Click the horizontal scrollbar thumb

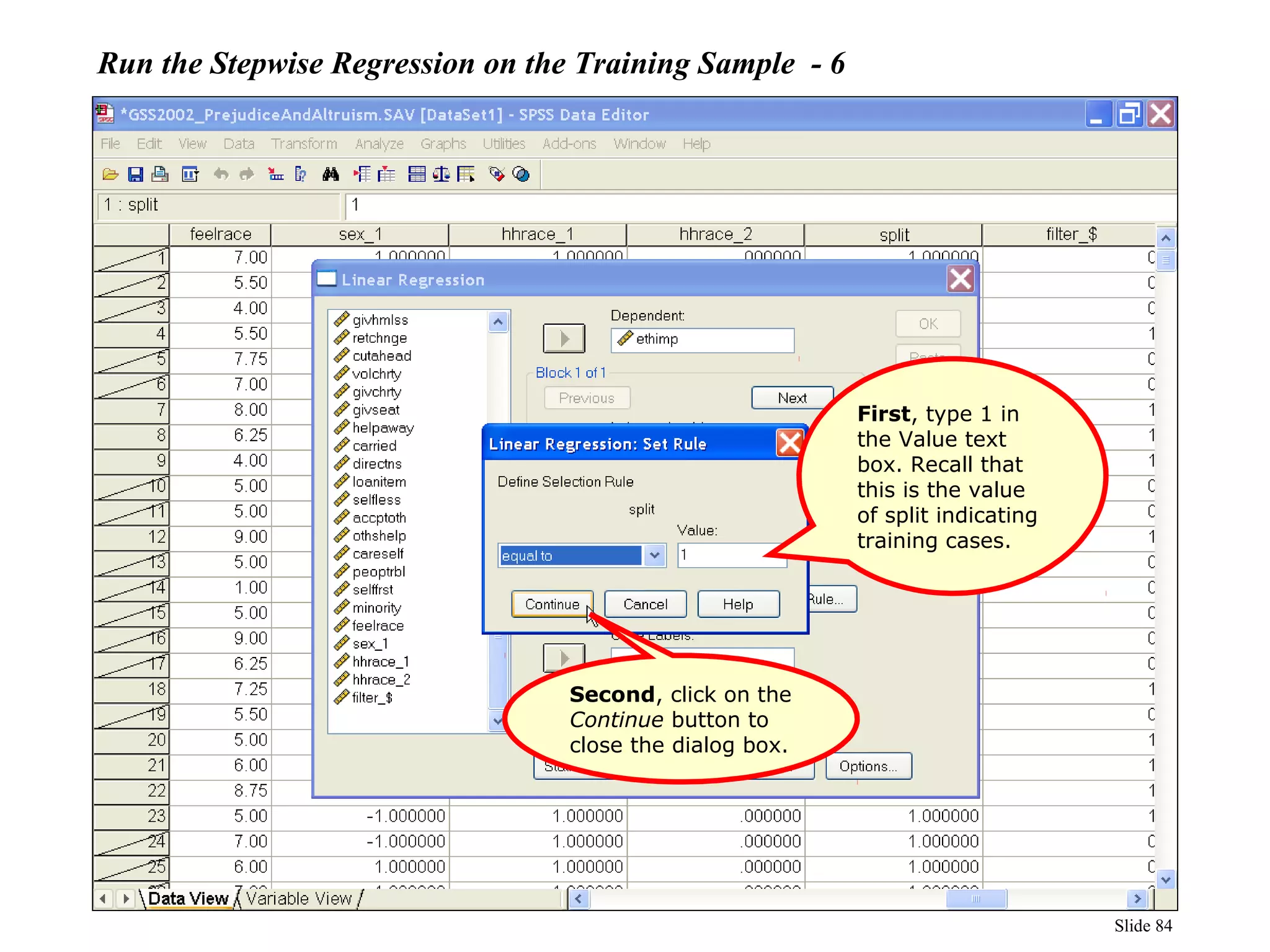click(x=976, y=898)
